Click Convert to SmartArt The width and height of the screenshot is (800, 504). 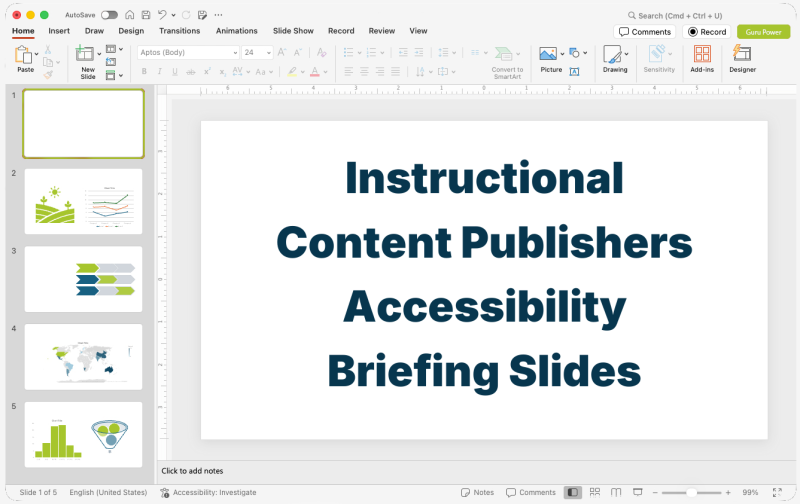click(x=507, y=62)
